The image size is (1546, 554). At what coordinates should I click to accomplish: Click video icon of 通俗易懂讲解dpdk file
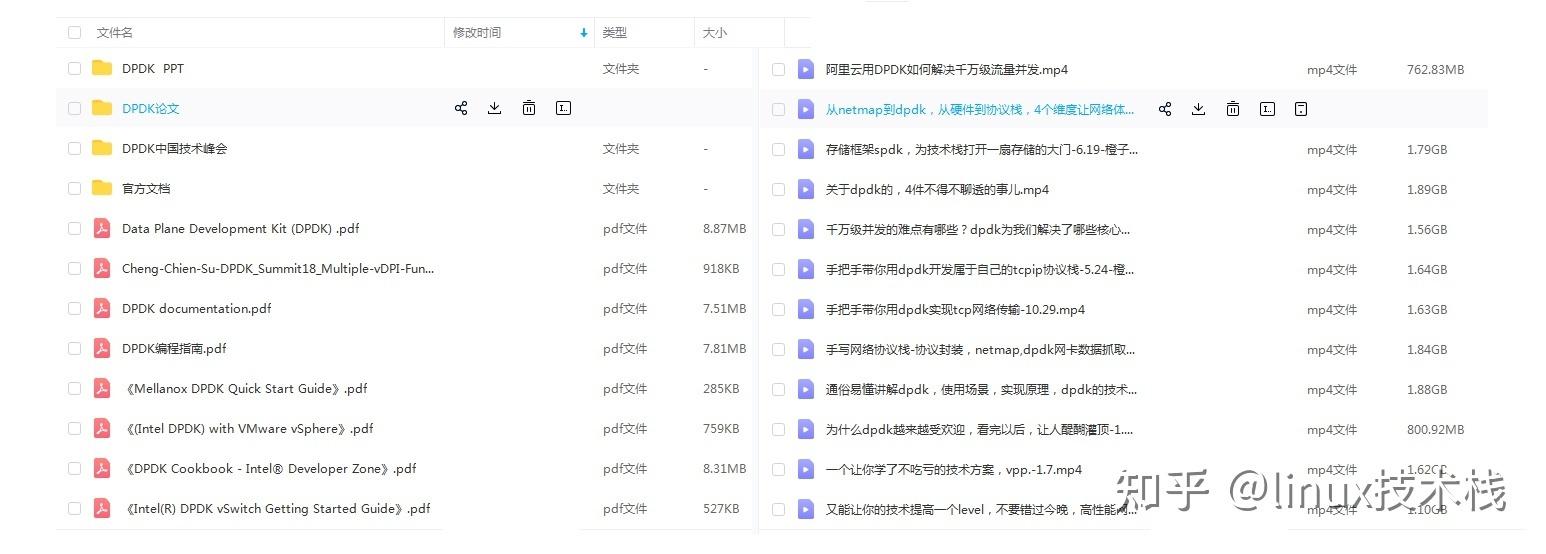pyautogui.click(x=806, y=389)
